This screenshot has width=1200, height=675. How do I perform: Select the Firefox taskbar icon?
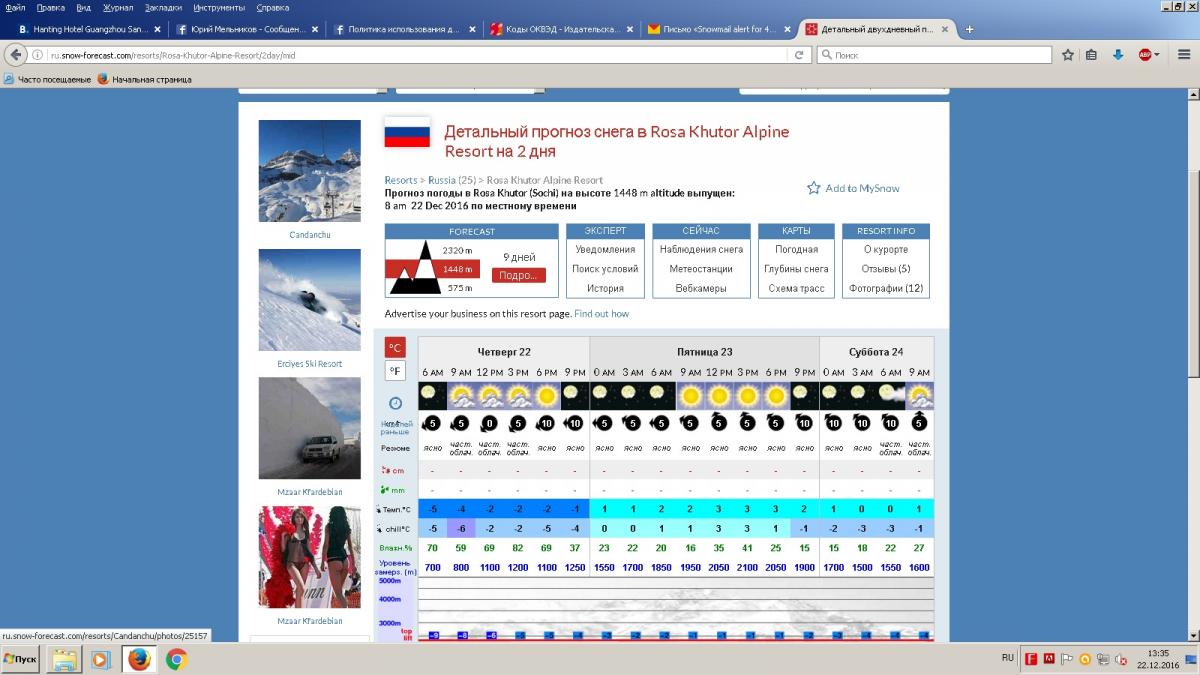139,659
